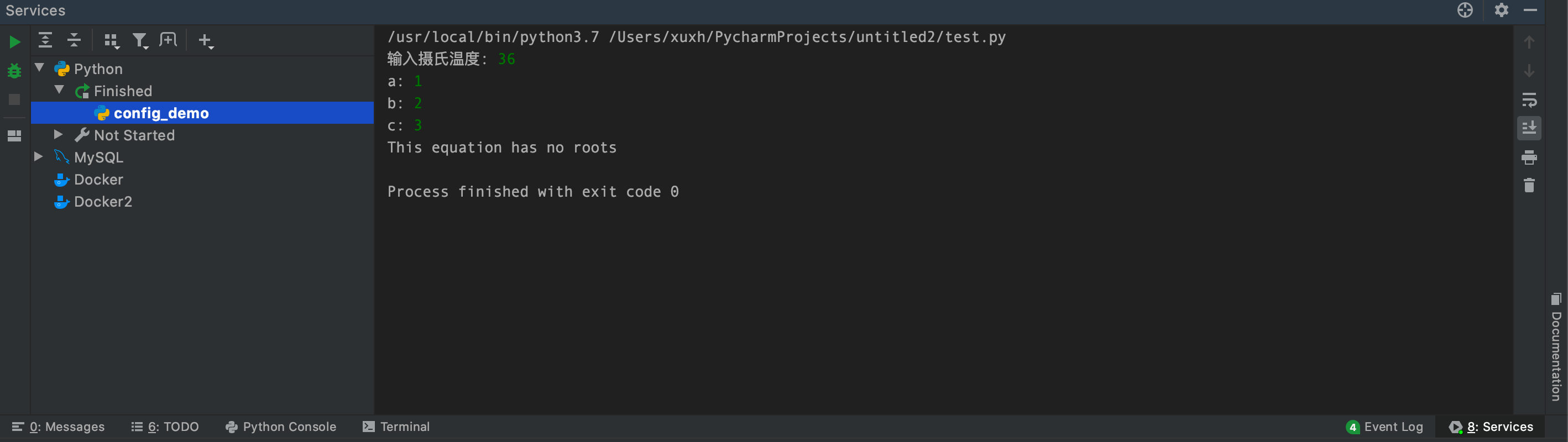The image size is (1568, 442).
Task: Collapse the Python tree node
Action: pyautogui.click(x=40, y=67)
